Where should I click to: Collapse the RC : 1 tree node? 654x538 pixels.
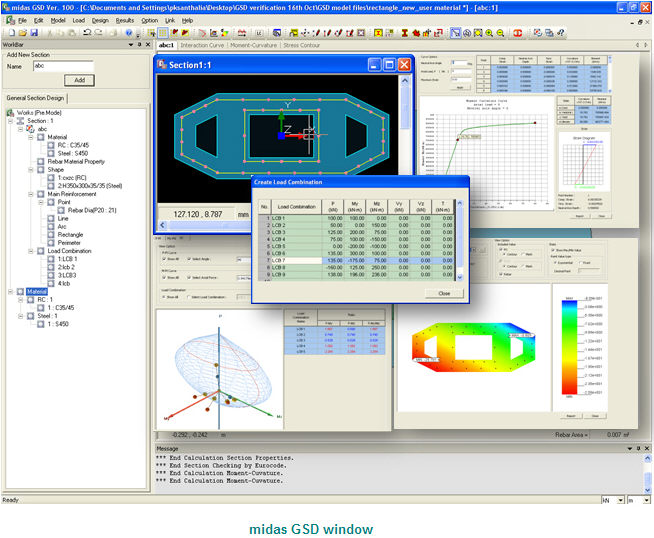(20, 300)
